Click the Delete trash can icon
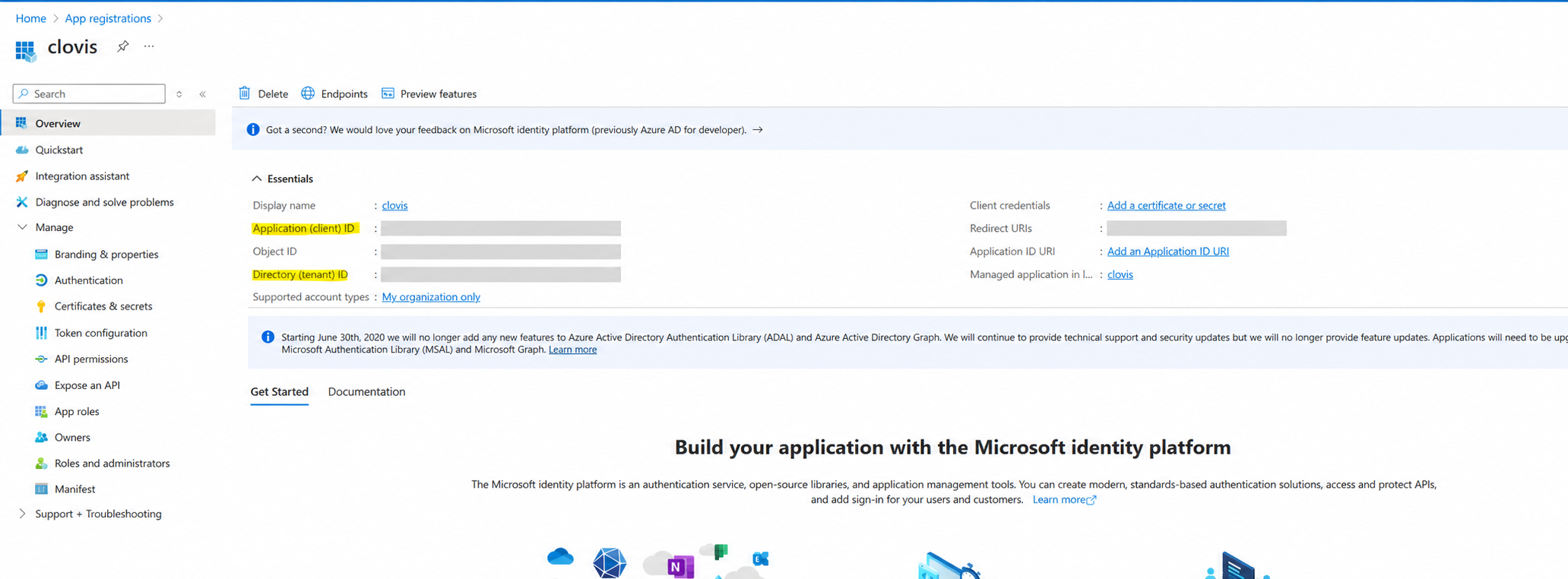Image resolution: width=1568 pixels, height=579 pixels. tap(245, 93)
